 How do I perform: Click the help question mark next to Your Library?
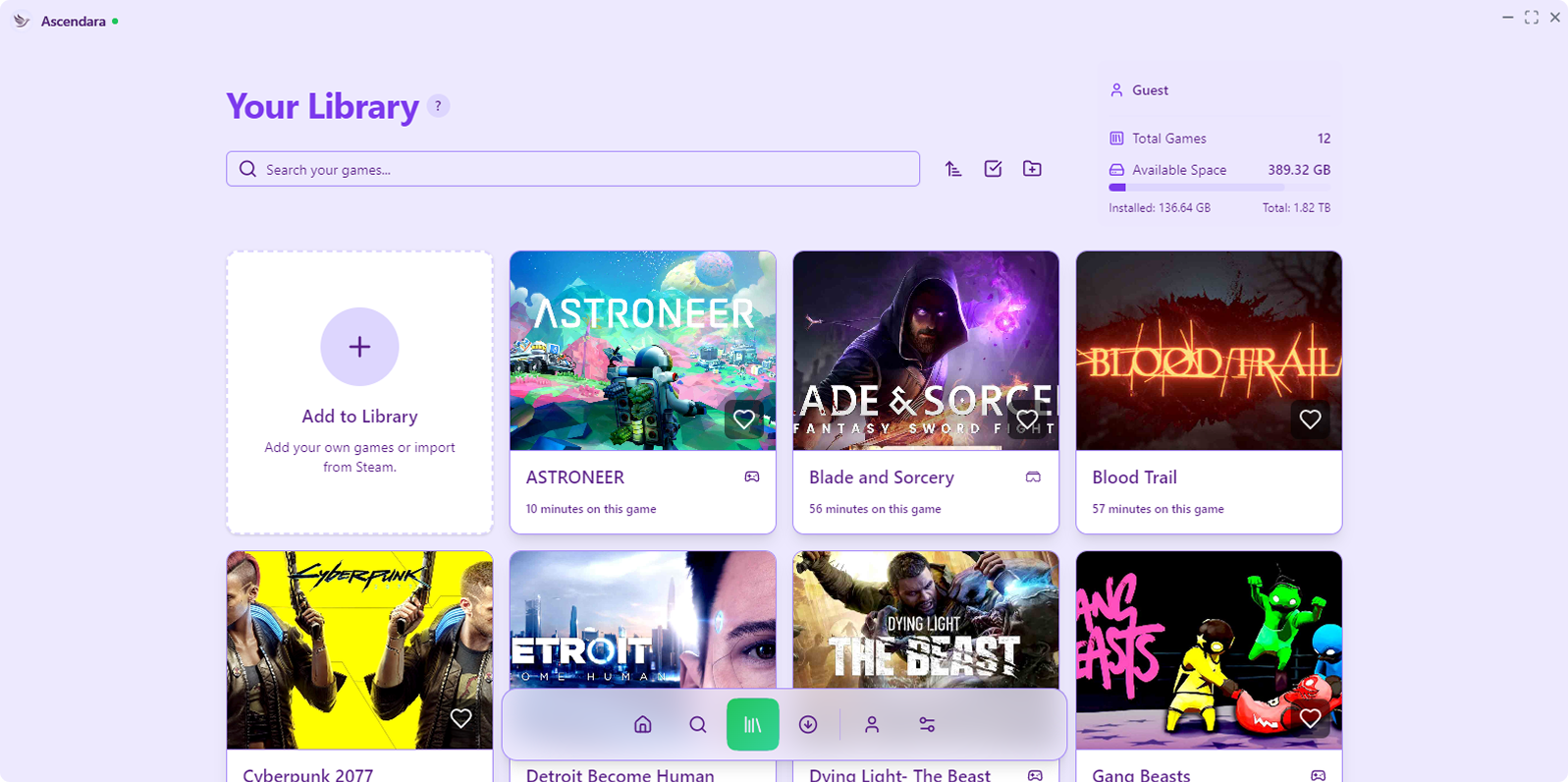click(x=438, y=106)
